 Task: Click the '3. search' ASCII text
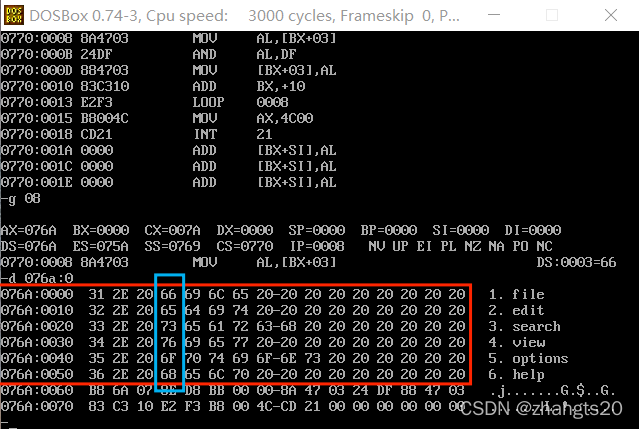524,326
